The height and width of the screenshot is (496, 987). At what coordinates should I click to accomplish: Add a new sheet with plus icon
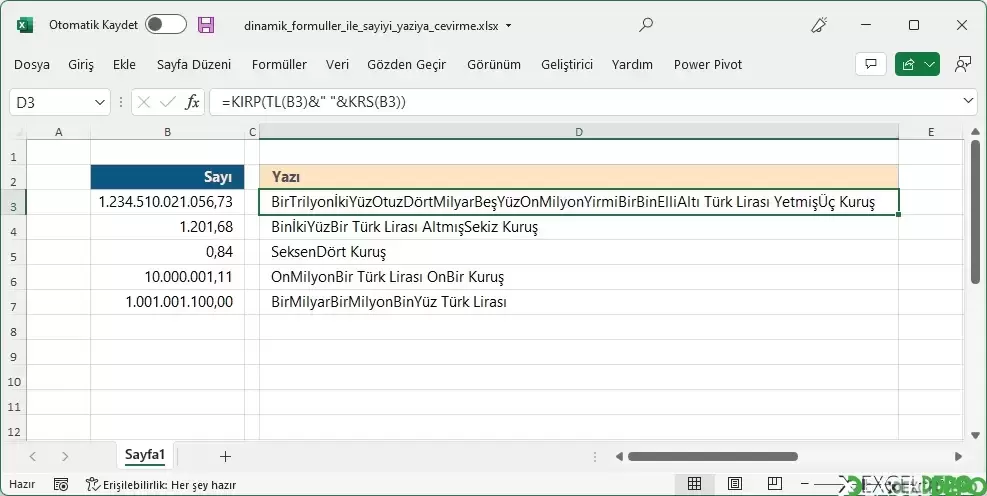click(x=225, y=457)
